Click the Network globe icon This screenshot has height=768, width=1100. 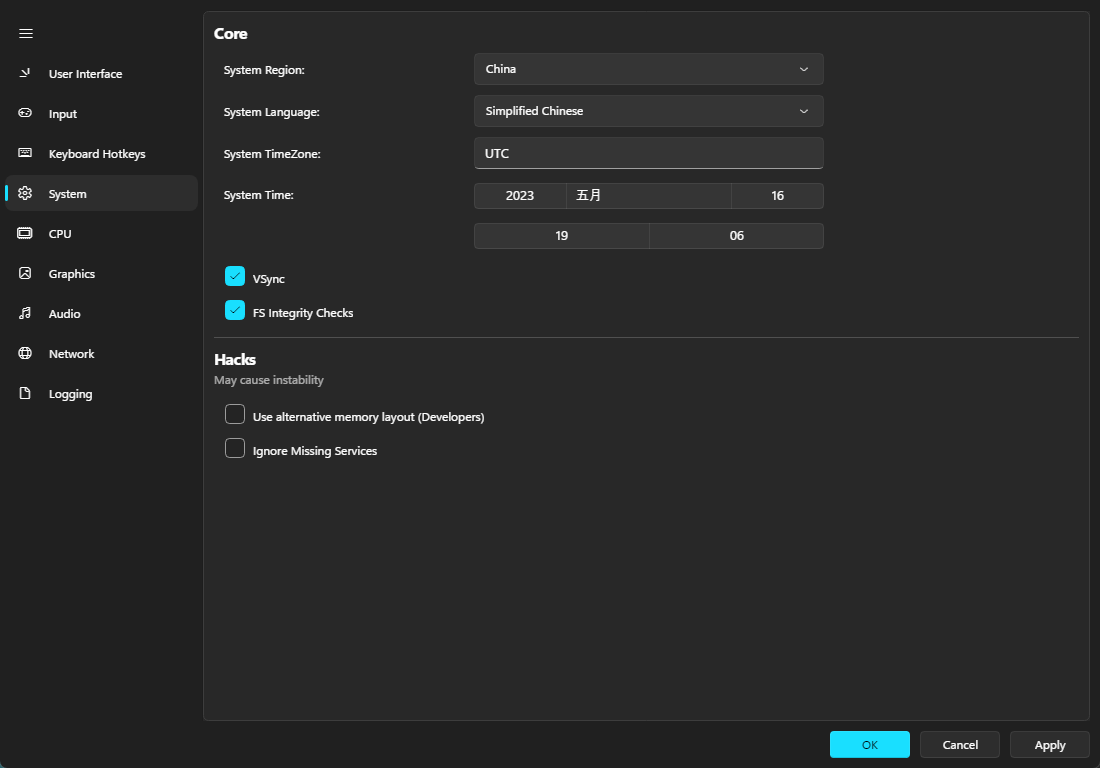pos(25,353)
